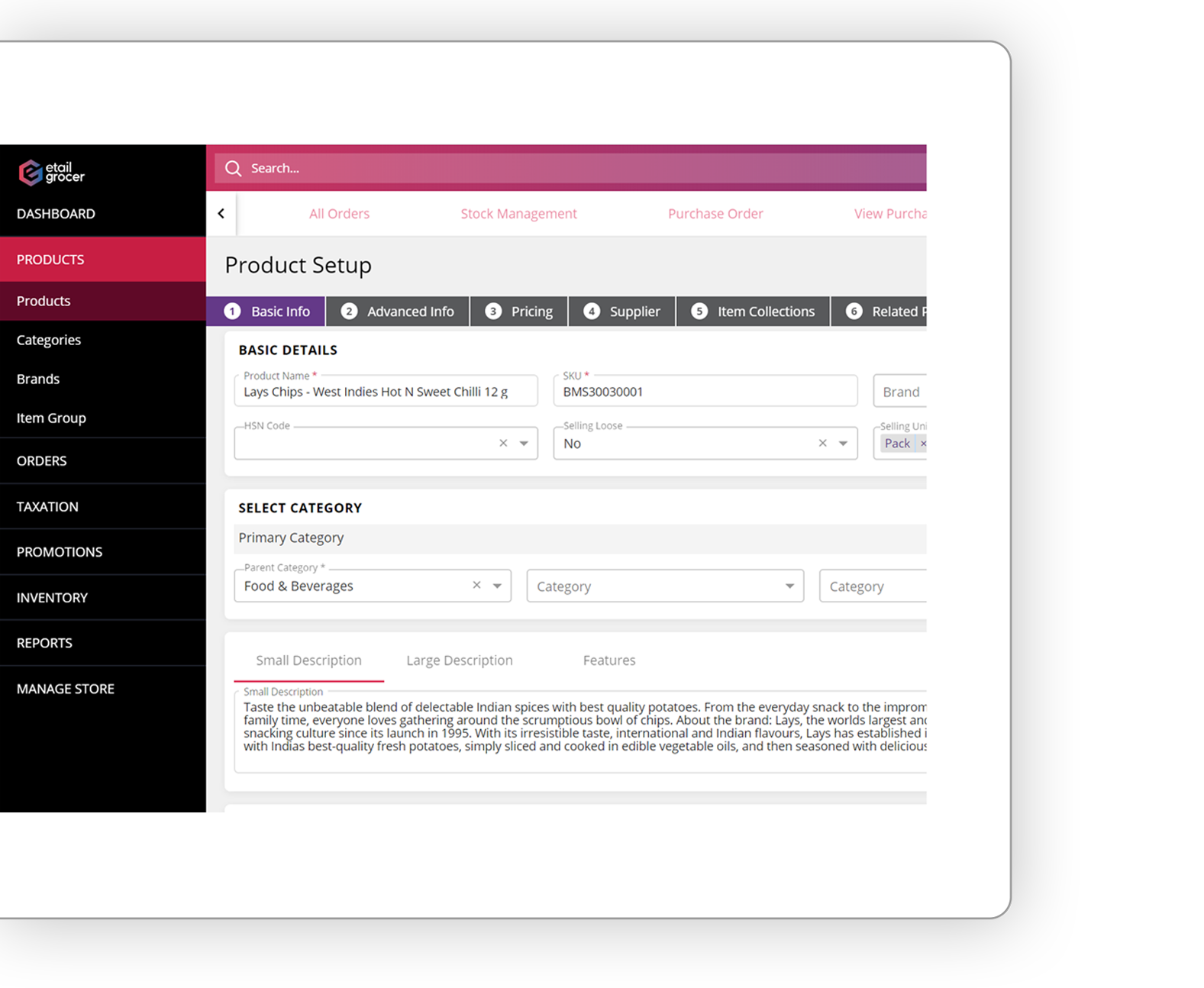Open the ORDERS sidebar section
This screenshot has height=988, width=1204.
tap(103, 460)
